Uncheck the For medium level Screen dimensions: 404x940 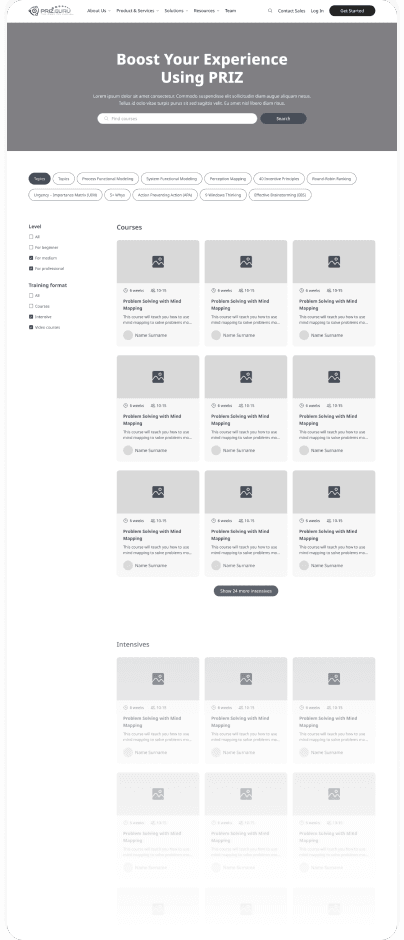point(31,258)
